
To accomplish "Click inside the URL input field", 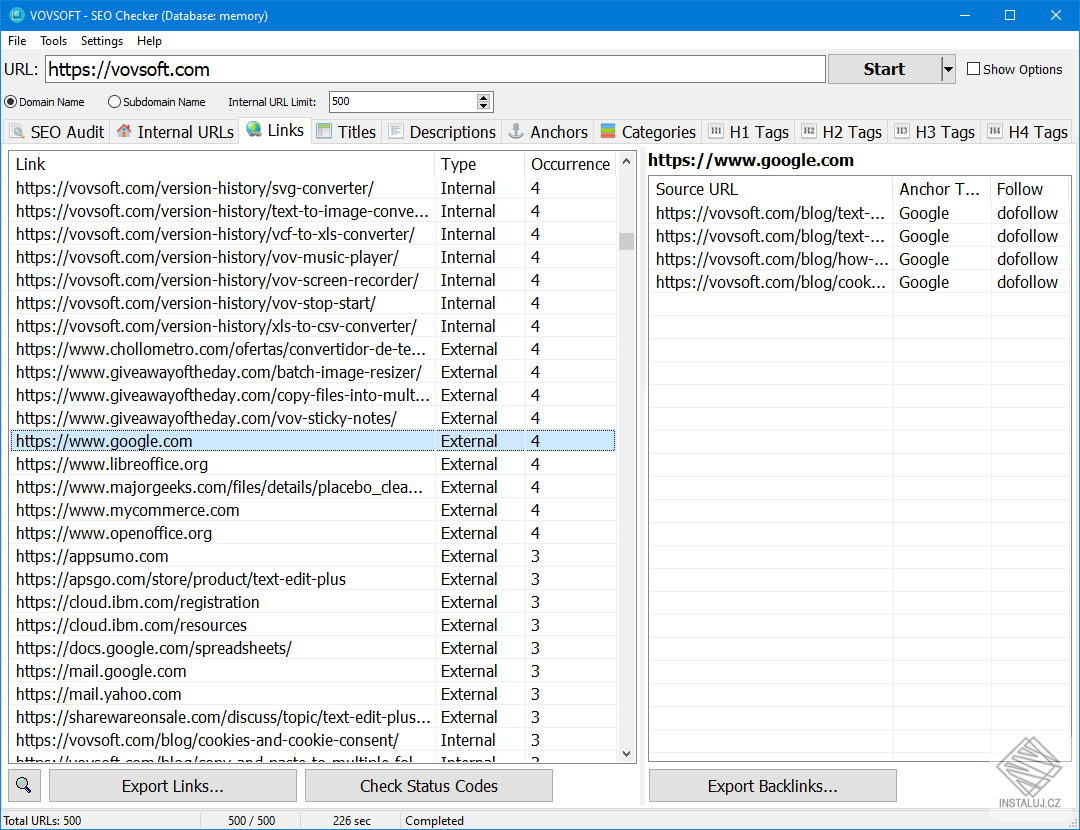I will 400,69.
